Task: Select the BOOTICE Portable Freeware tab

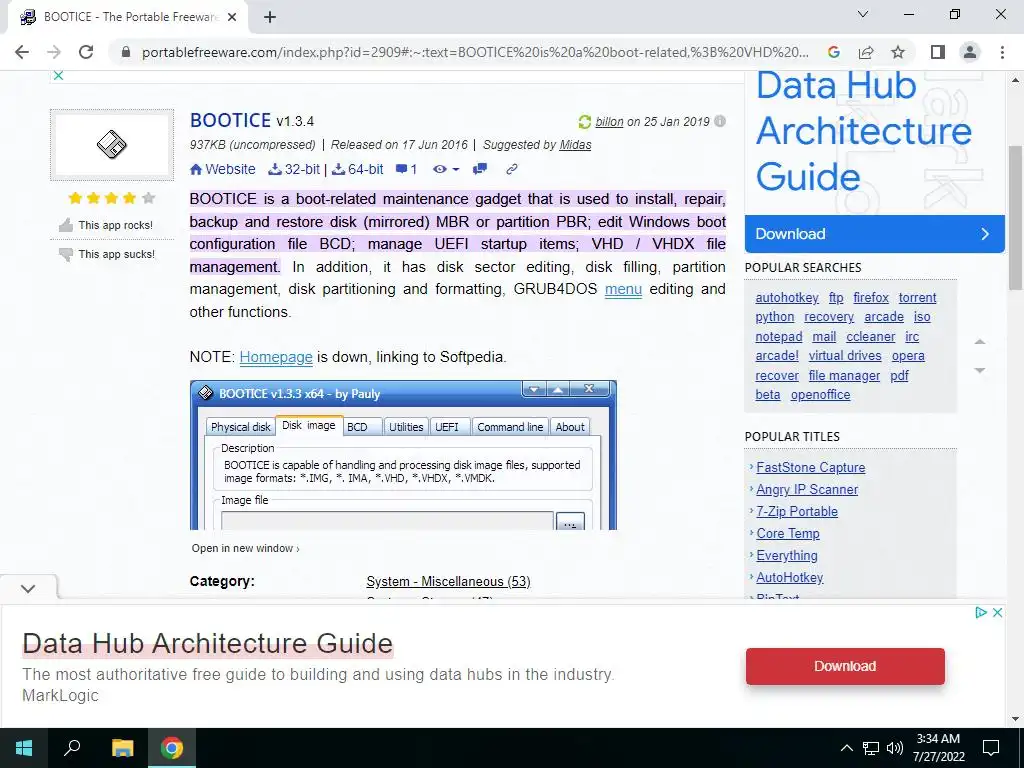Action: click(127, 18)
